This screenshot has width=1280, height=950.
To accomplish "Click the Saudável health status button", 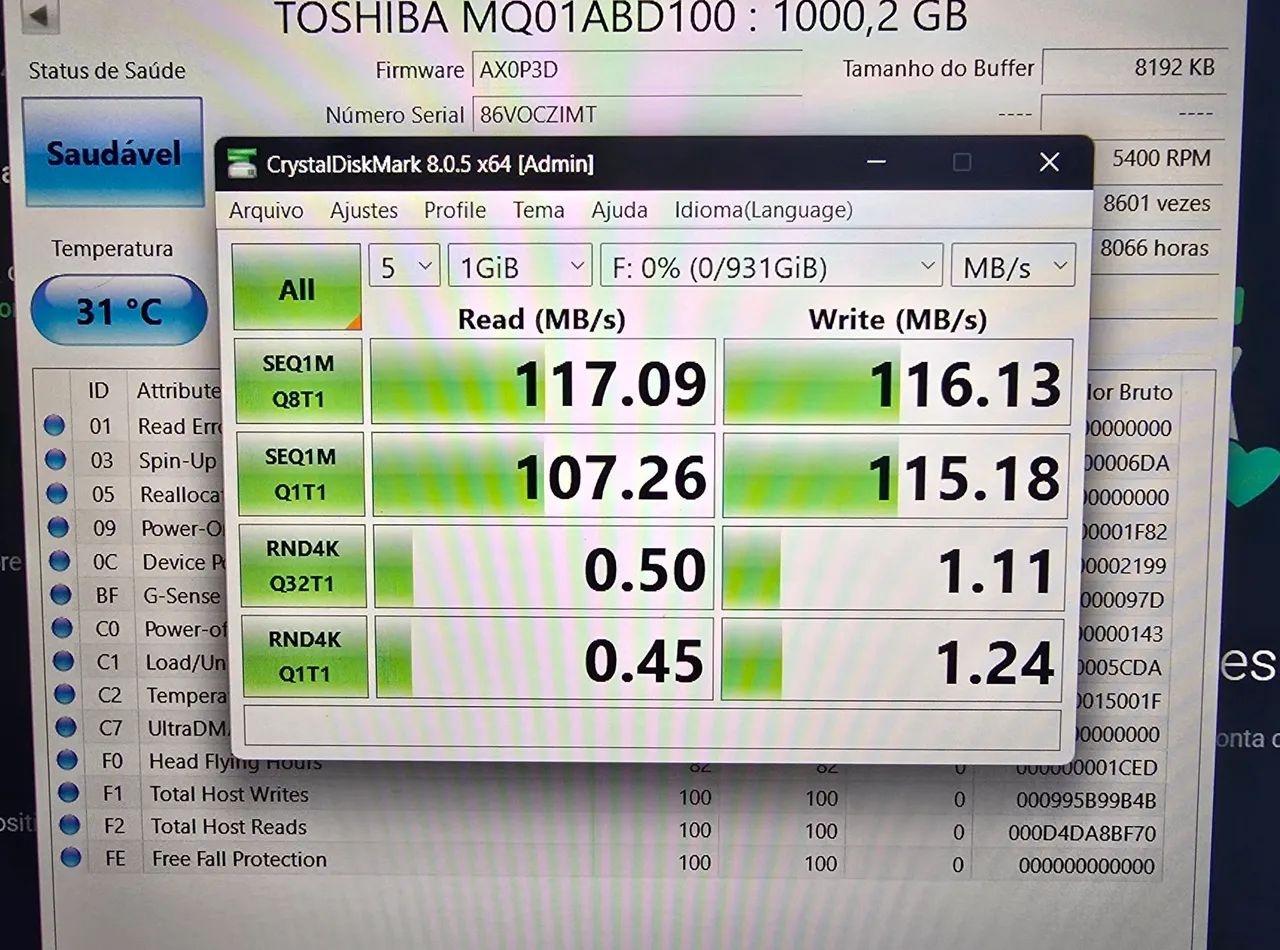I will tap(113, 153).
